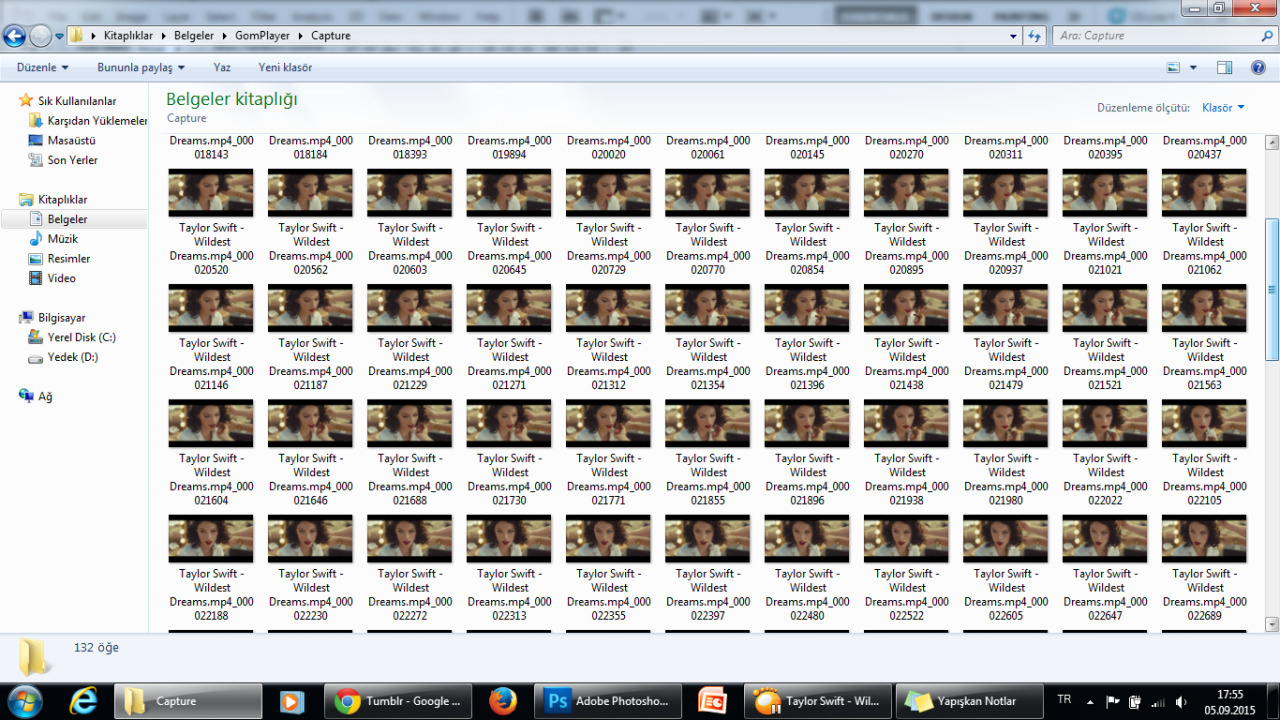The image size is (1280, 720).
Task: Open the 'Klasör' arrangement dropdown
Action: [x=1223, y=107]
